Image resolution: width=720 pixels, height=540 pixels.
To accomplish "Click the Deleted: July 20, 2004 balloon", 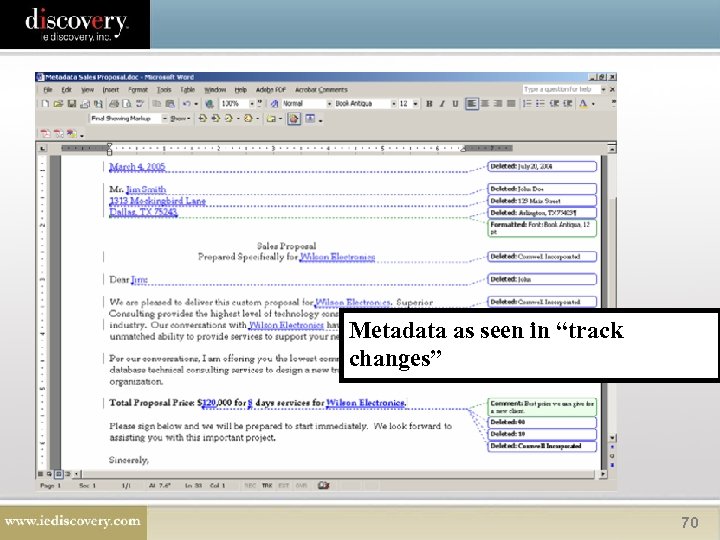I will [542, 166].
